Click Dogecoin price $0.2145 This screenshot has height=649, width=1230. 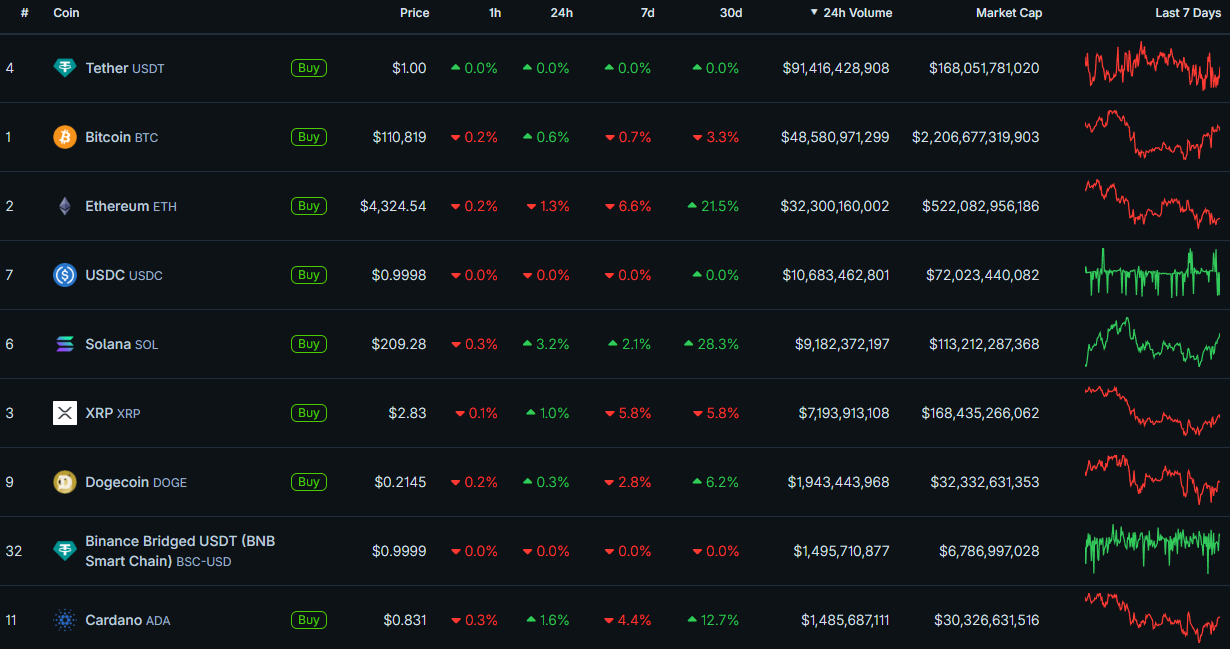coord(400,482)
